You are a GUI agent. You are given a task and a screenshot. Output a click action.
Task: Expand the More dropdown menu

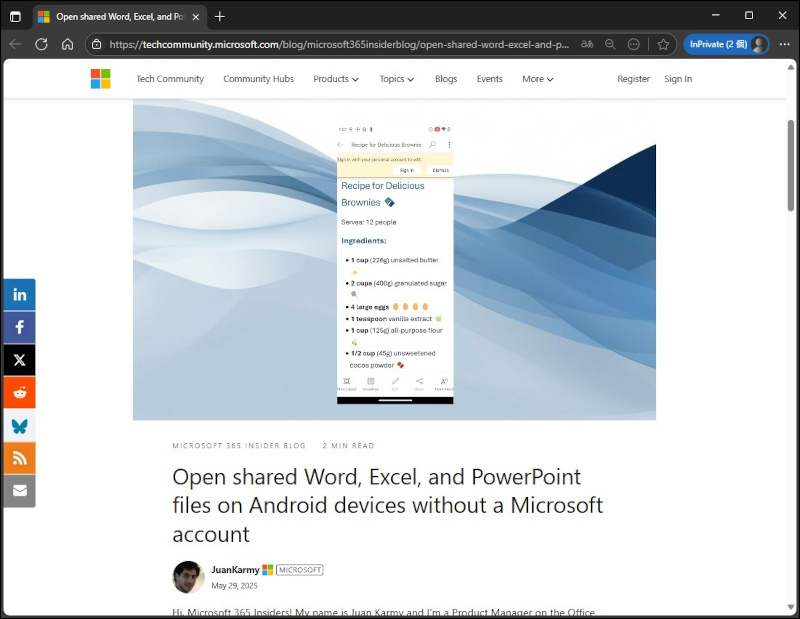538,79
